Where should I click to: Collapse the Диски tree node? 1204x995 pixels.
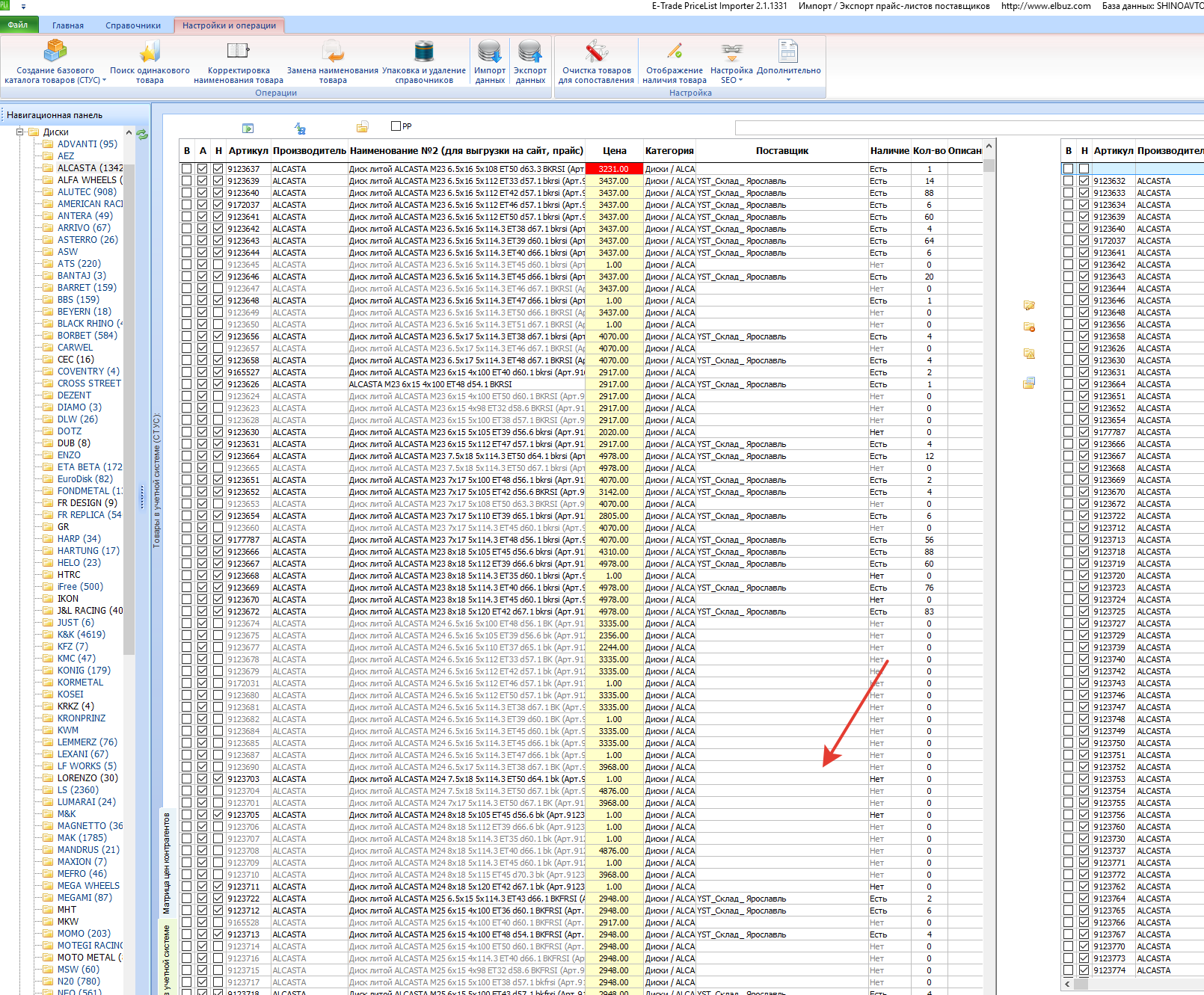pyautogui.click(x=20, y=132)
